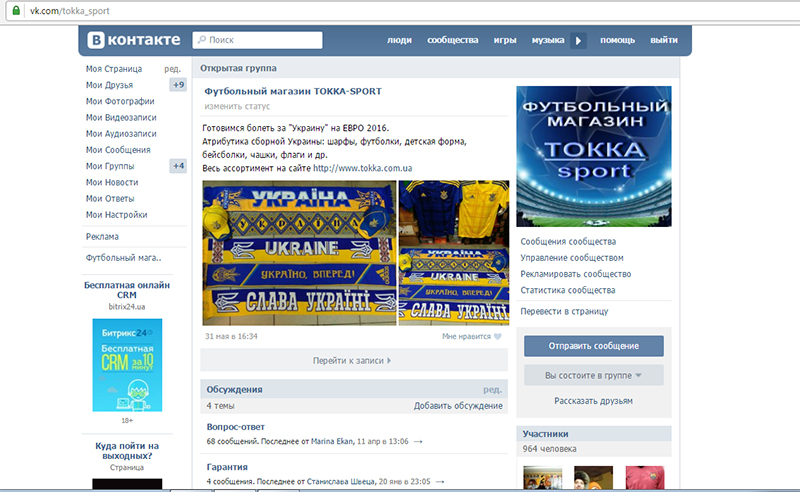Click the Битрикс24 ad banner image
The height and width of the screenshot is (492, 800).
(x=127, y=365)
